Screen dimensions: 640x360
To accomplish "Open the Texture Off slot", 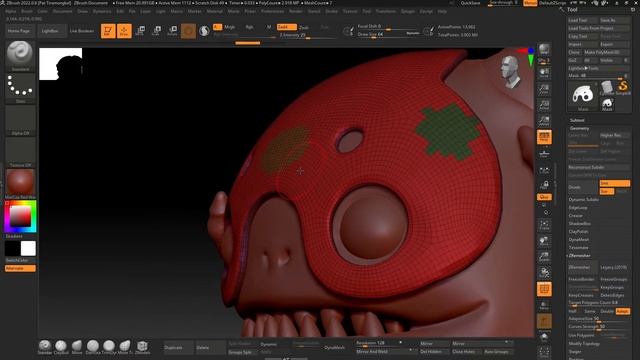I will (x=20, y=152).
